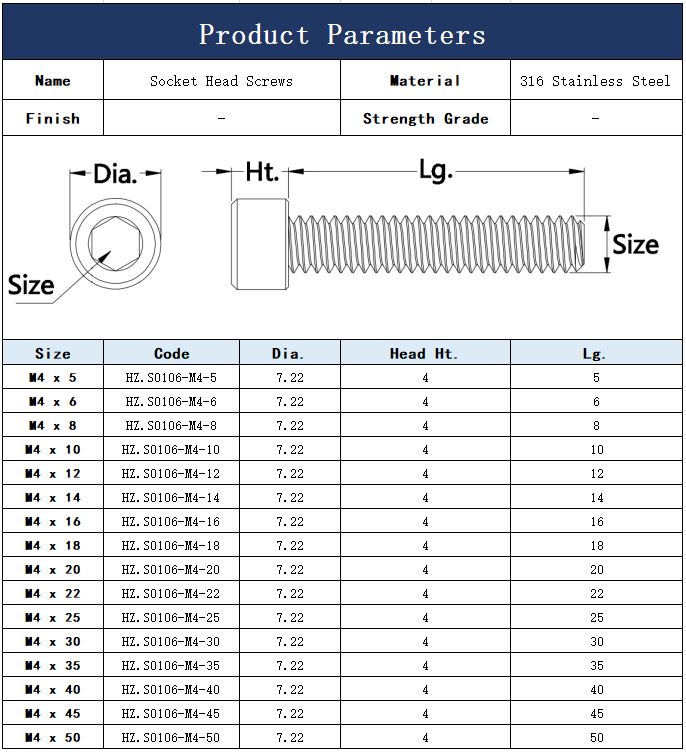The height and width of the screenshot is (754, 686).
Task: Select the Lg. column header in the table
Action: [595, 353]
